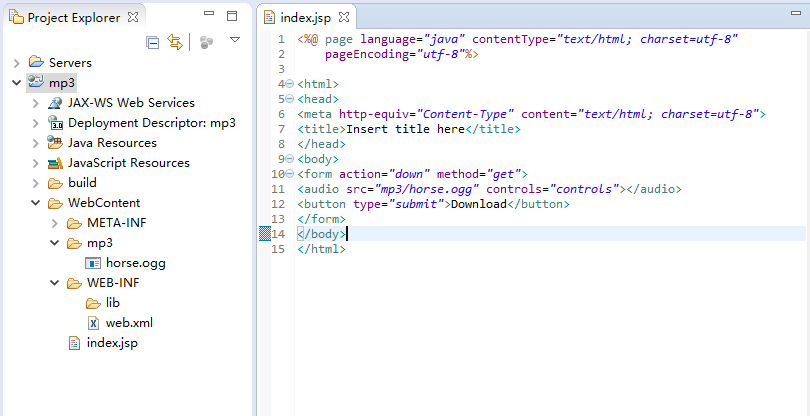The image size is (810, 416).
Task: Collapse the mp3 project node
Action: pyautogui.click(x=17, y=82)
